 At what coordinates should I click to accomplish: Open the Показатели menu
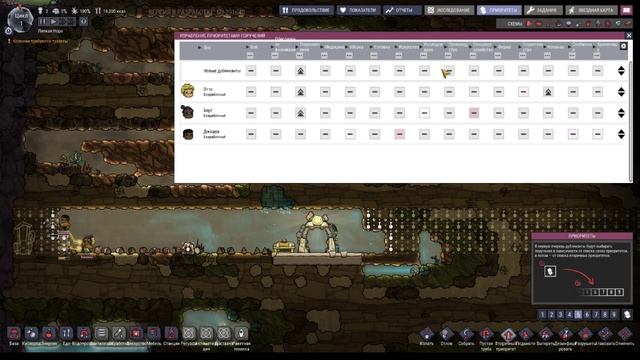pyautogui.click(x=358, y=10)
